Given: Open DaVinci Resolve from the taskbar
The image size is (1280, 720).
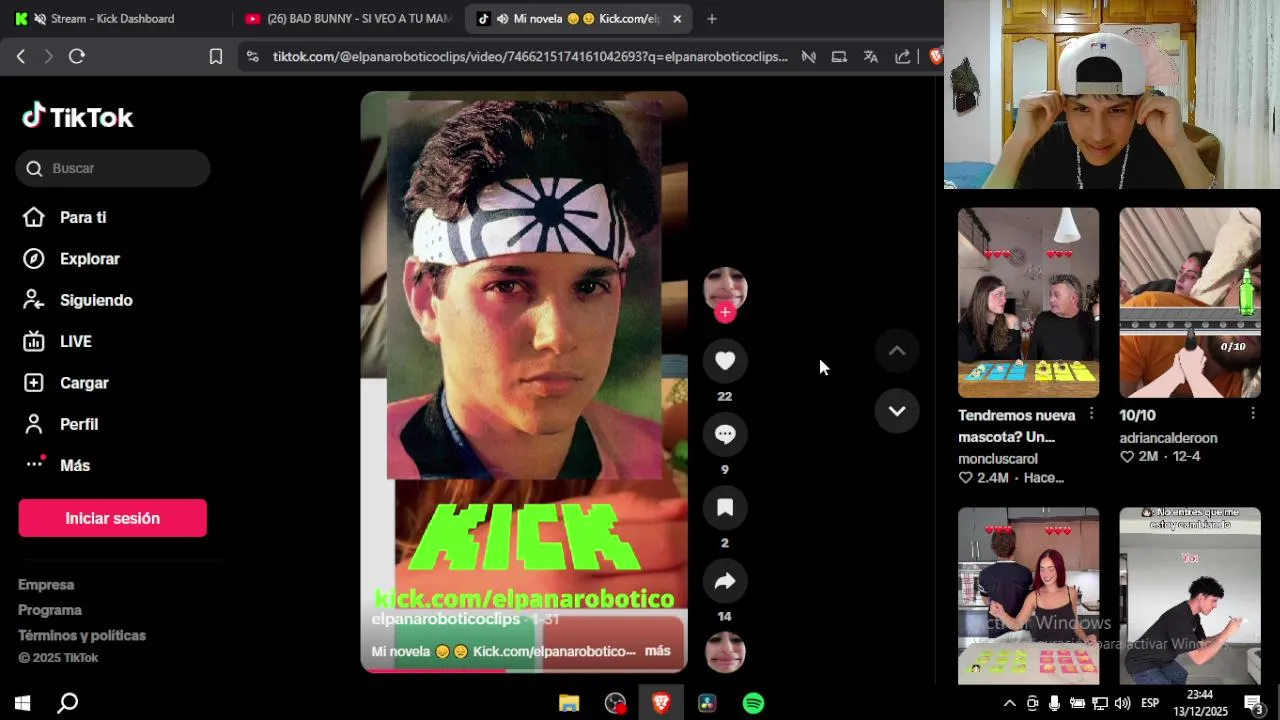Looking at the screenshot, I should pyautogui.click(x=707, y=703).
